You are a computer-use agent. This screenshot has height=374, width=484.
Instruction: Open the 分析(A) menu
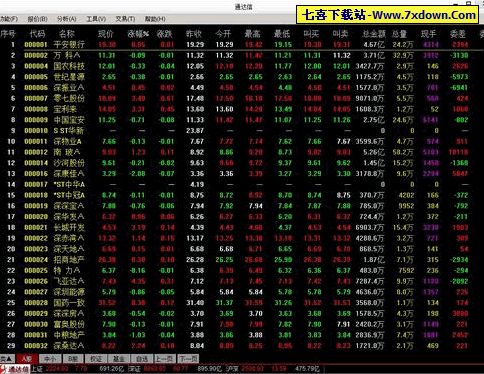click(66, 19)
